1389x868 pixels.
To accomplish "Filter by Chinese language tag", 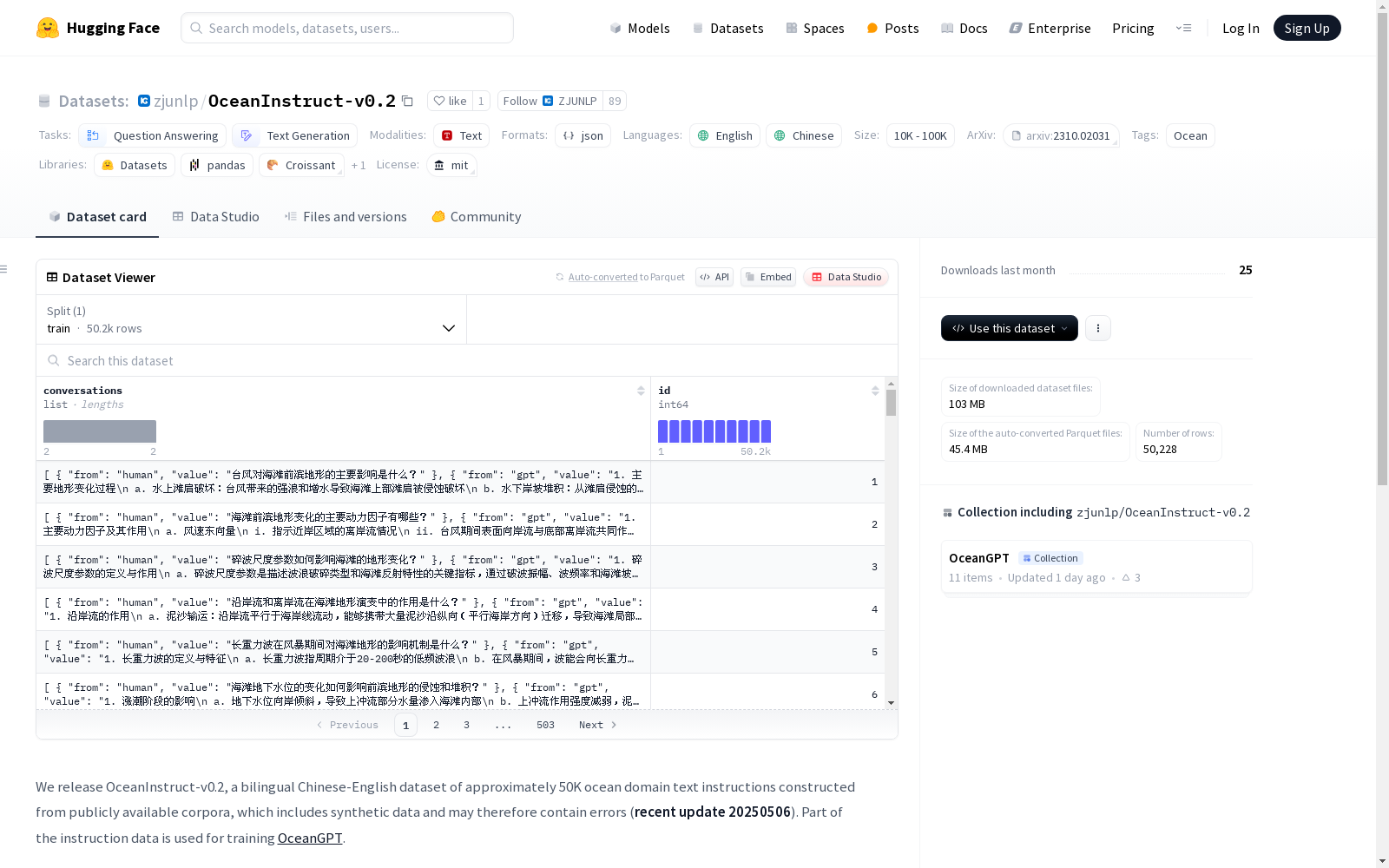I will 803,135.
